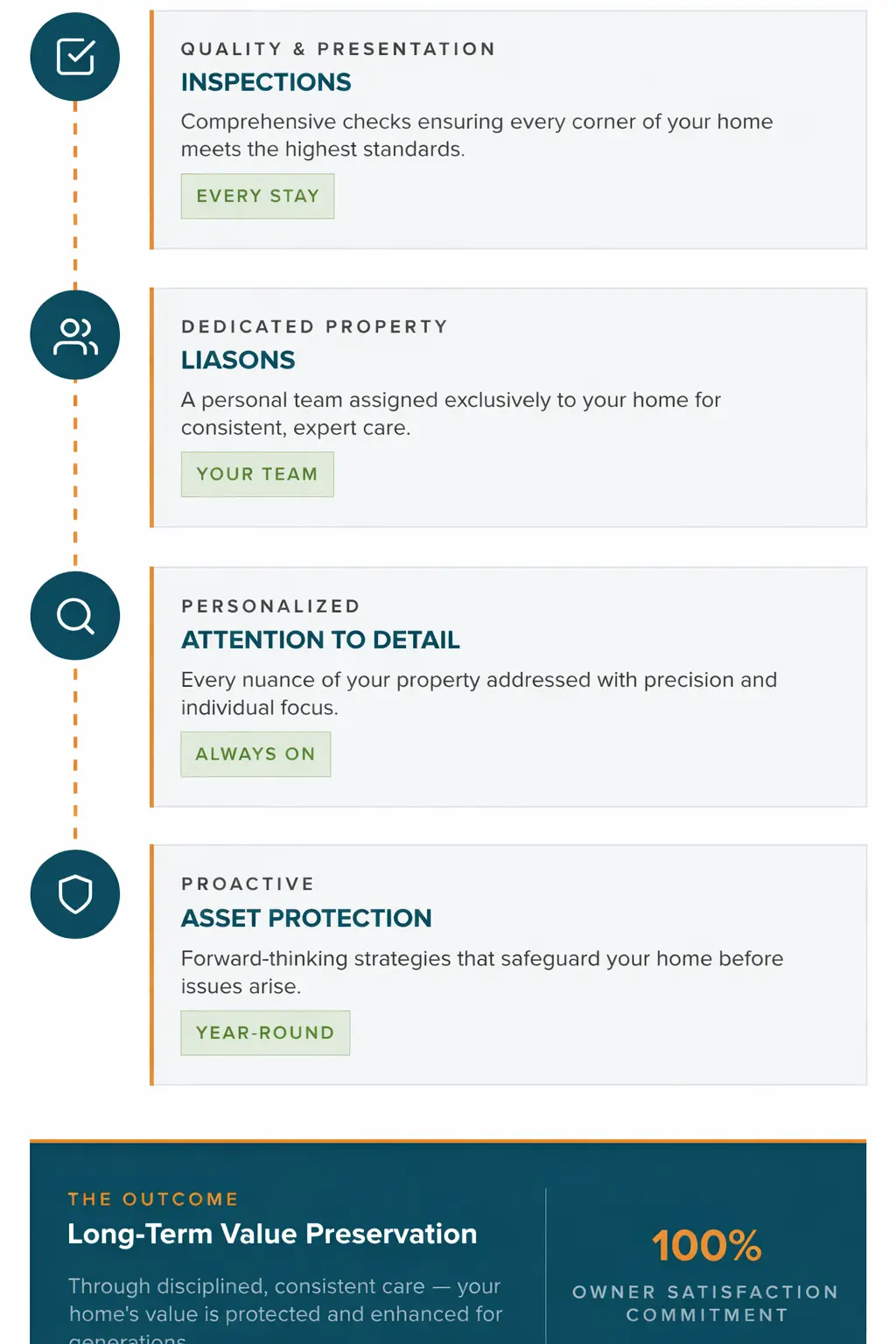Click the ALWAYS ON badge
Screen dimensions: 896x1344
point(255,754)
